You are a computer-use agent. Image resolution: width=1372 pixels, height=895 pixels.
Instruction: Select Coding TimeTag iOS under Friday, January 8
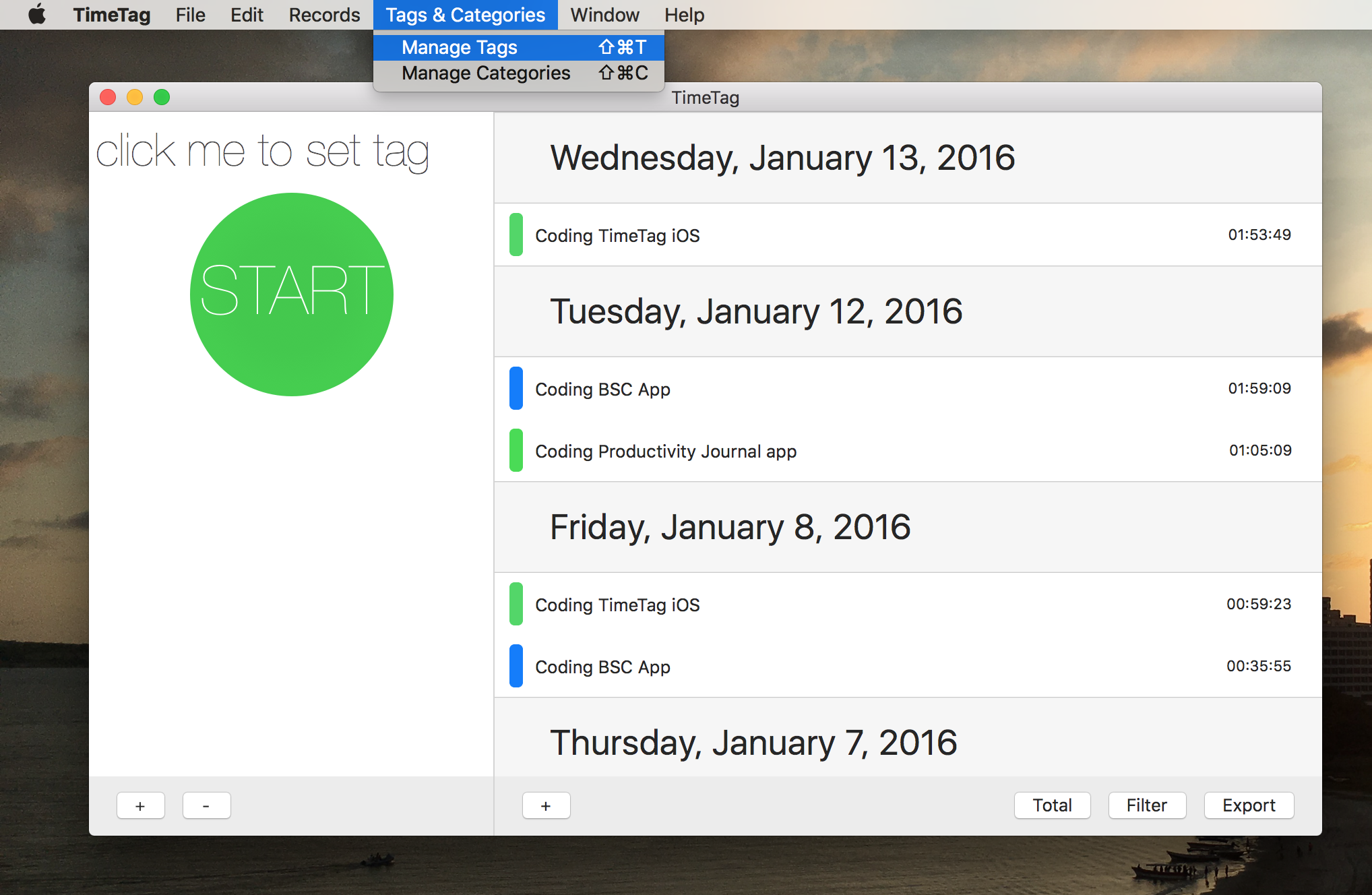908,604
